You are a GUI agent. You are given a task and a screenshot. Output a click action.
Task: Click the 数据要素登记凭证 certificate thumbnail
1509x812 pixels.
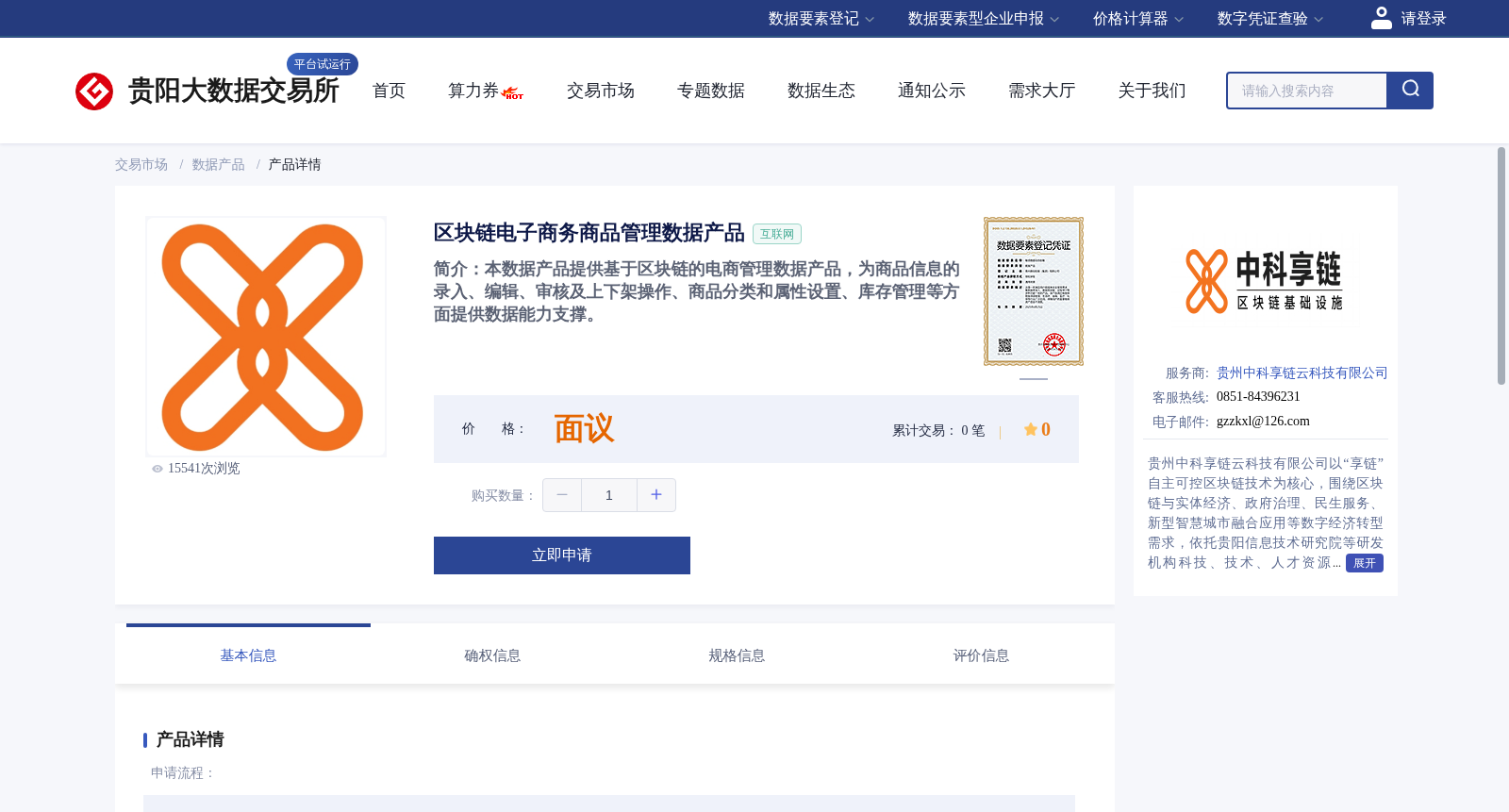tap(1034, 291)
